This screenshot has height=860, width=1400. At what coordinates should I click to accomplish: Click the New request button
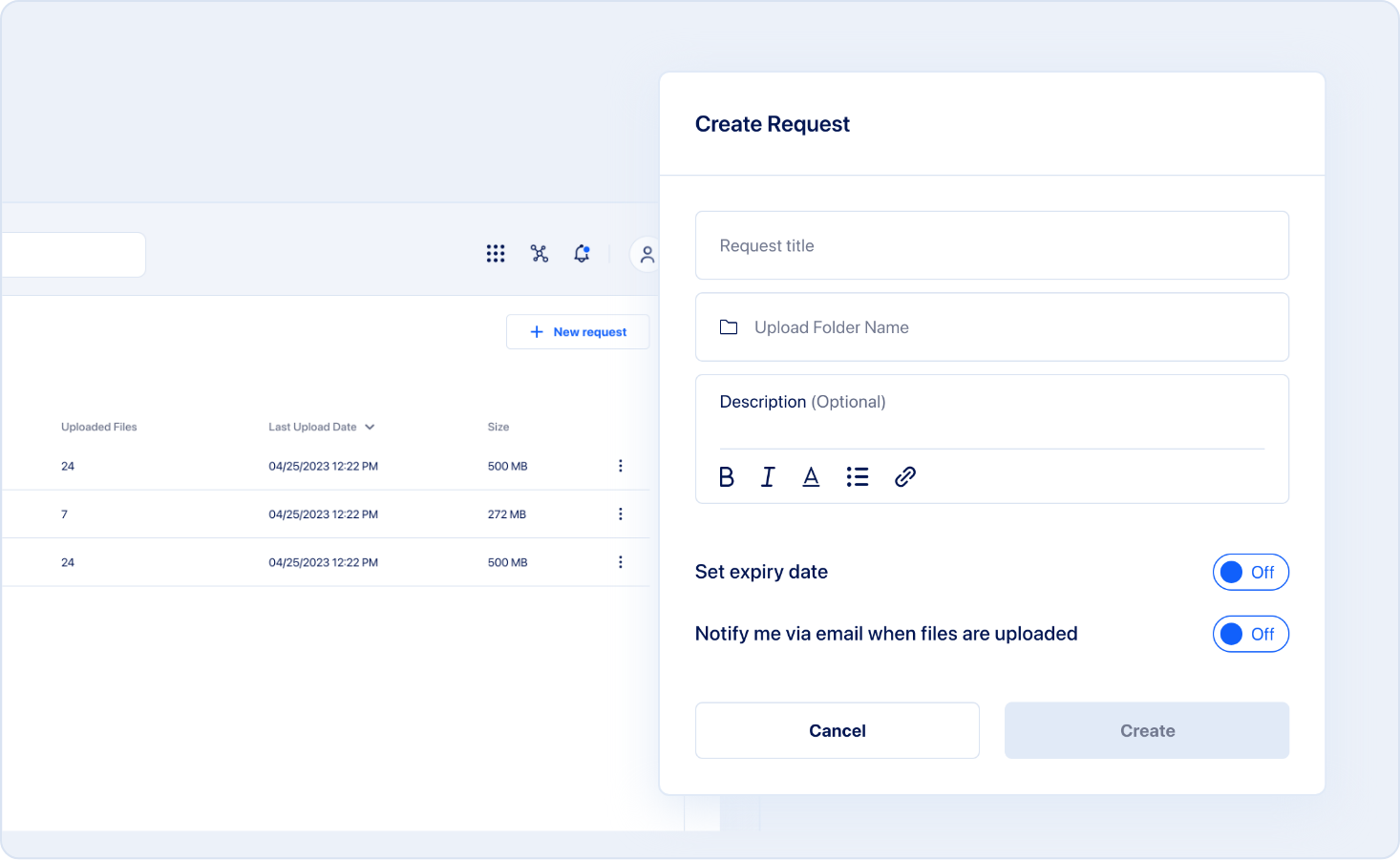[578, 332]
